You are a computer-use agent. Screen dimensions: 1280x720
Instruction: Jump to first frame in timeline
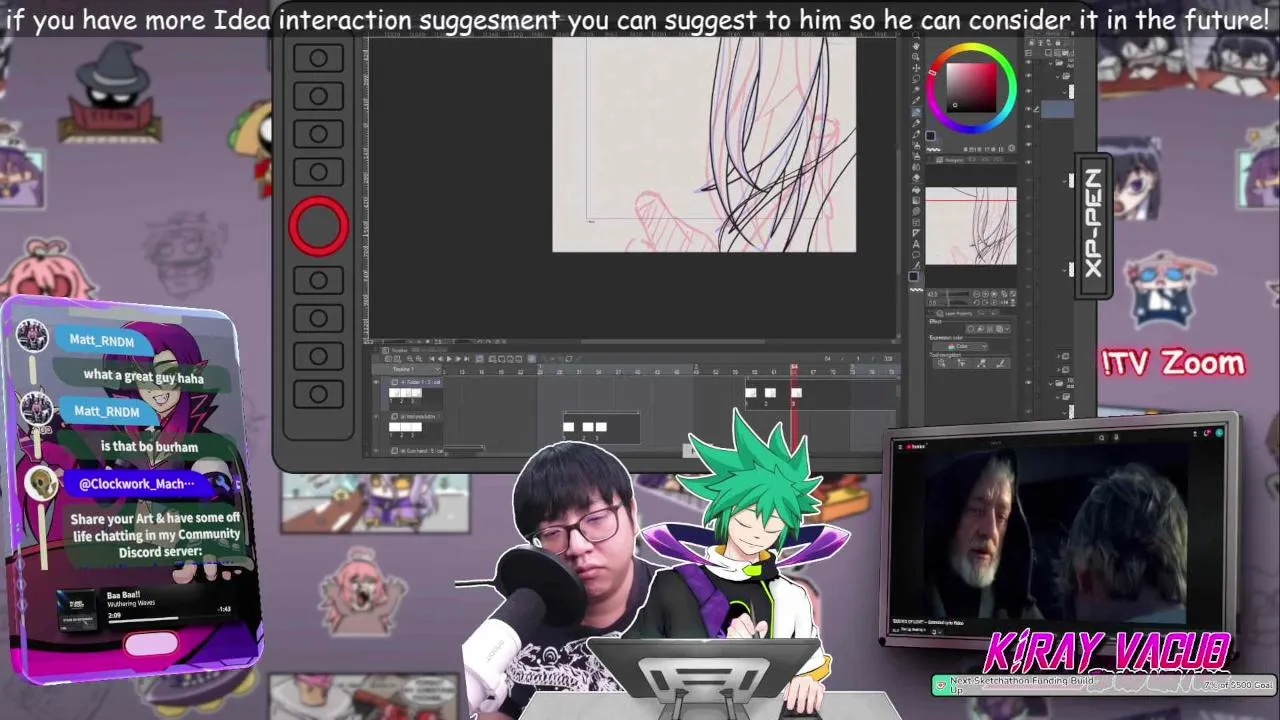432,359
